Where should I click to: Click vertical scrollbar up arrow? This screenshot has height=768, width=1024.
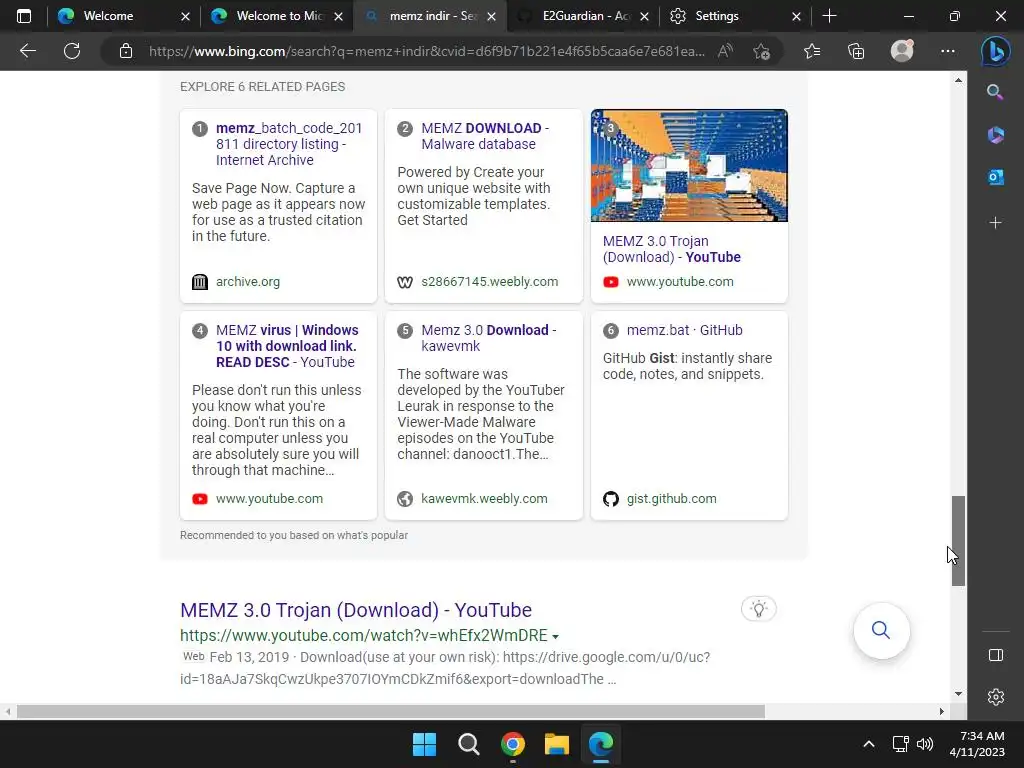(x=958, y=80)
